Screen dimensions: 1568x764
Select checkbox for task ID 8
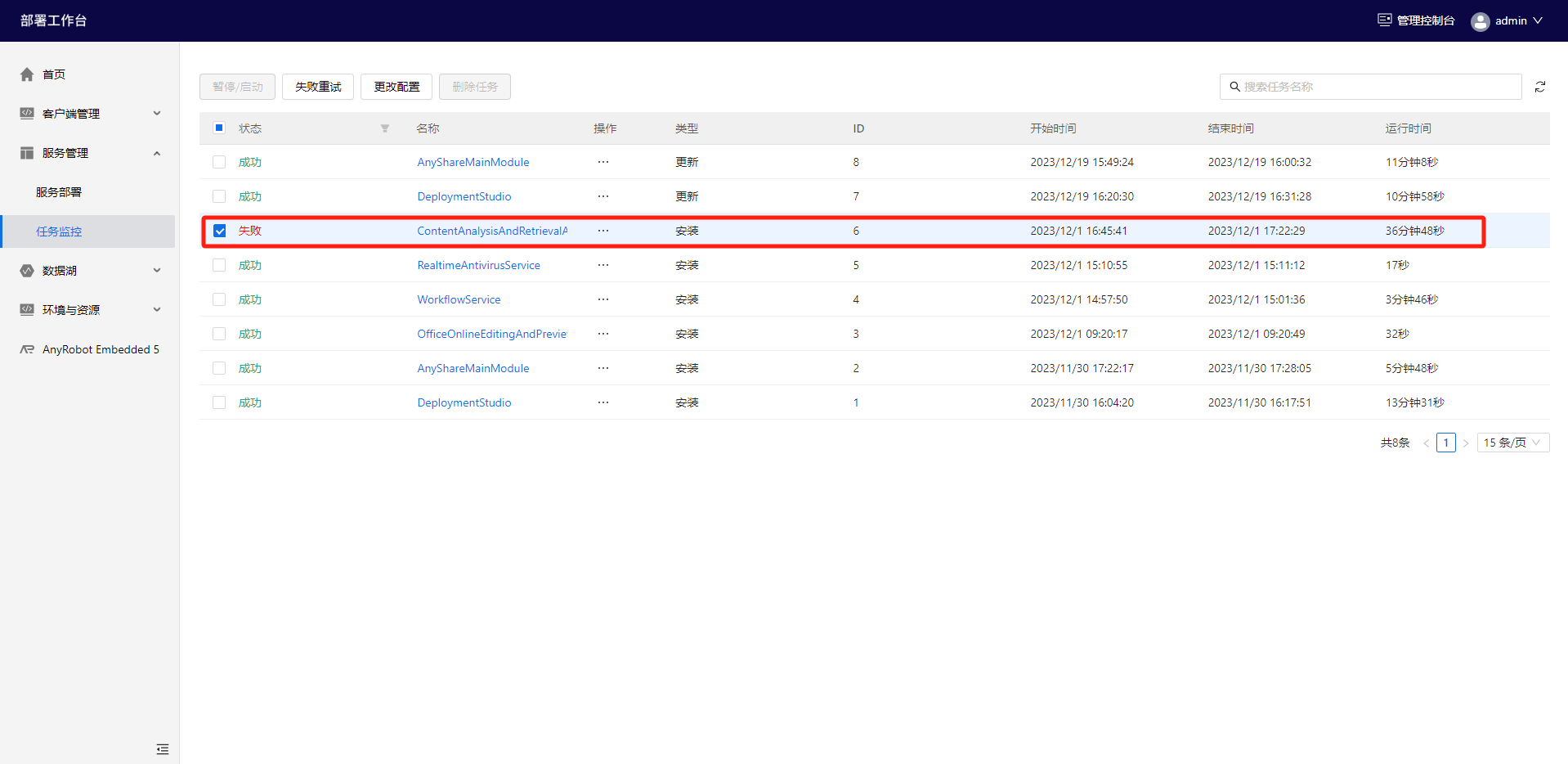pyautogui.click(x=219, y=162)
